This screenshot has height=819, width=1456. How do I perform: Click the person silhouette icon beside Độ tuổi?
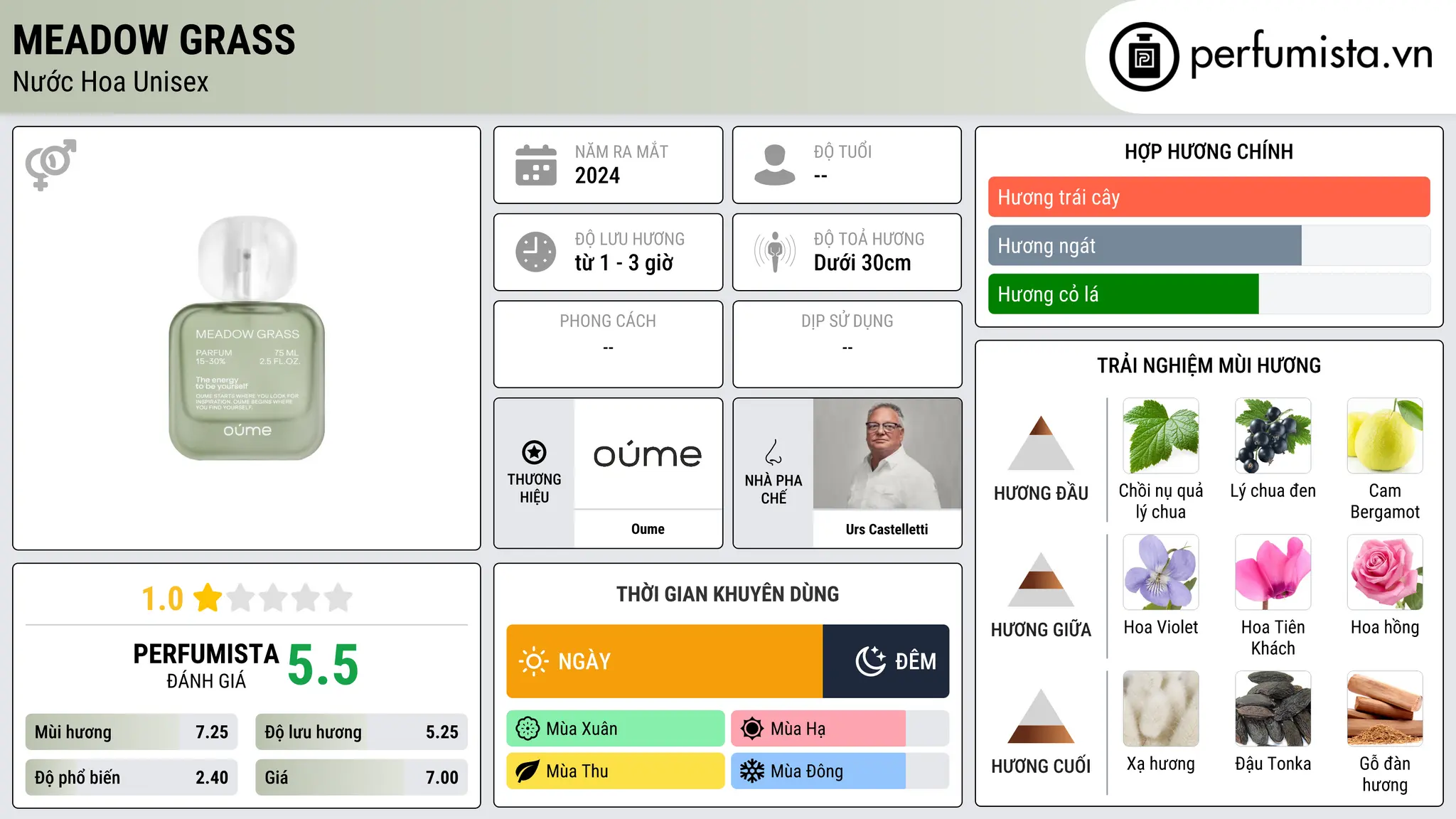(775, 165)
